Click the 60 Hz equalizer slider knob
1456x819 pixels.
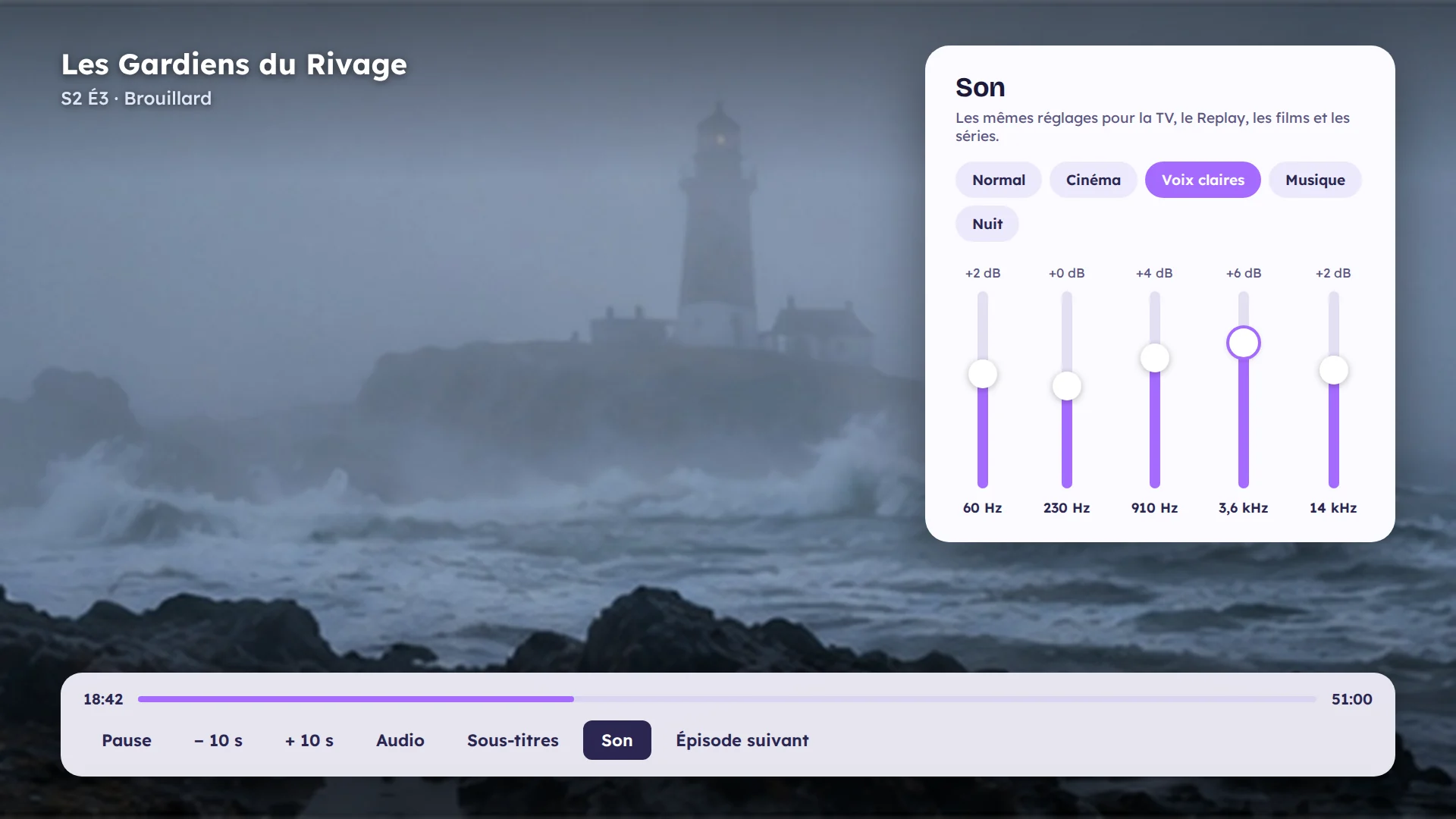[x=983, y=374]
